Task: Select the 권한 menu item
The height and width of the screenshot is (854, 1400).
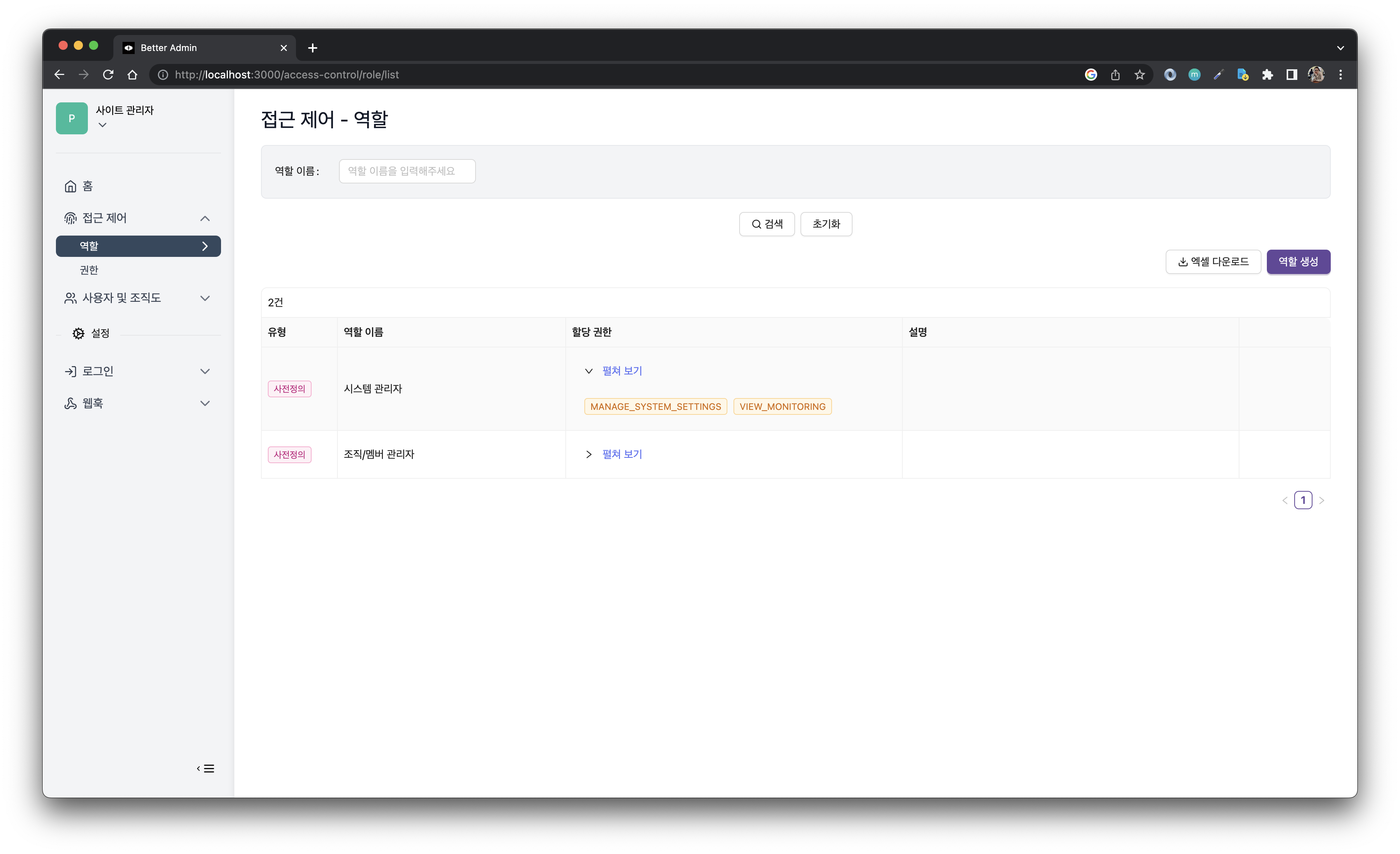Action: pos(89,270)
